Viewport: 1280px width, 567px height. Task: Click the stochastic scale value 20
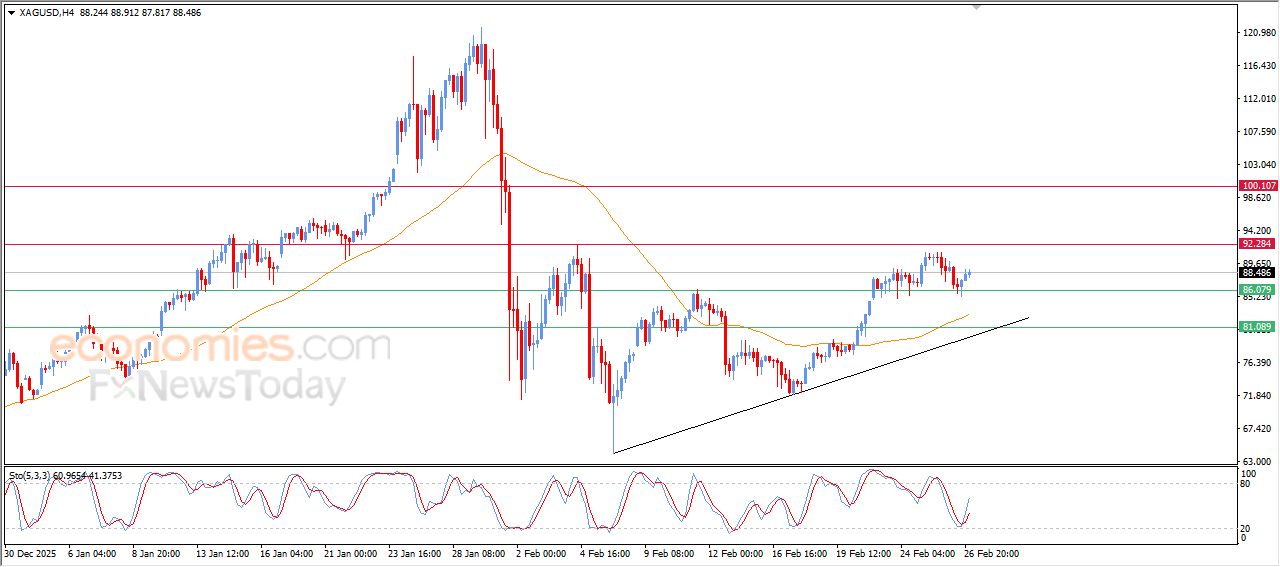click(x=1246, y=528)
